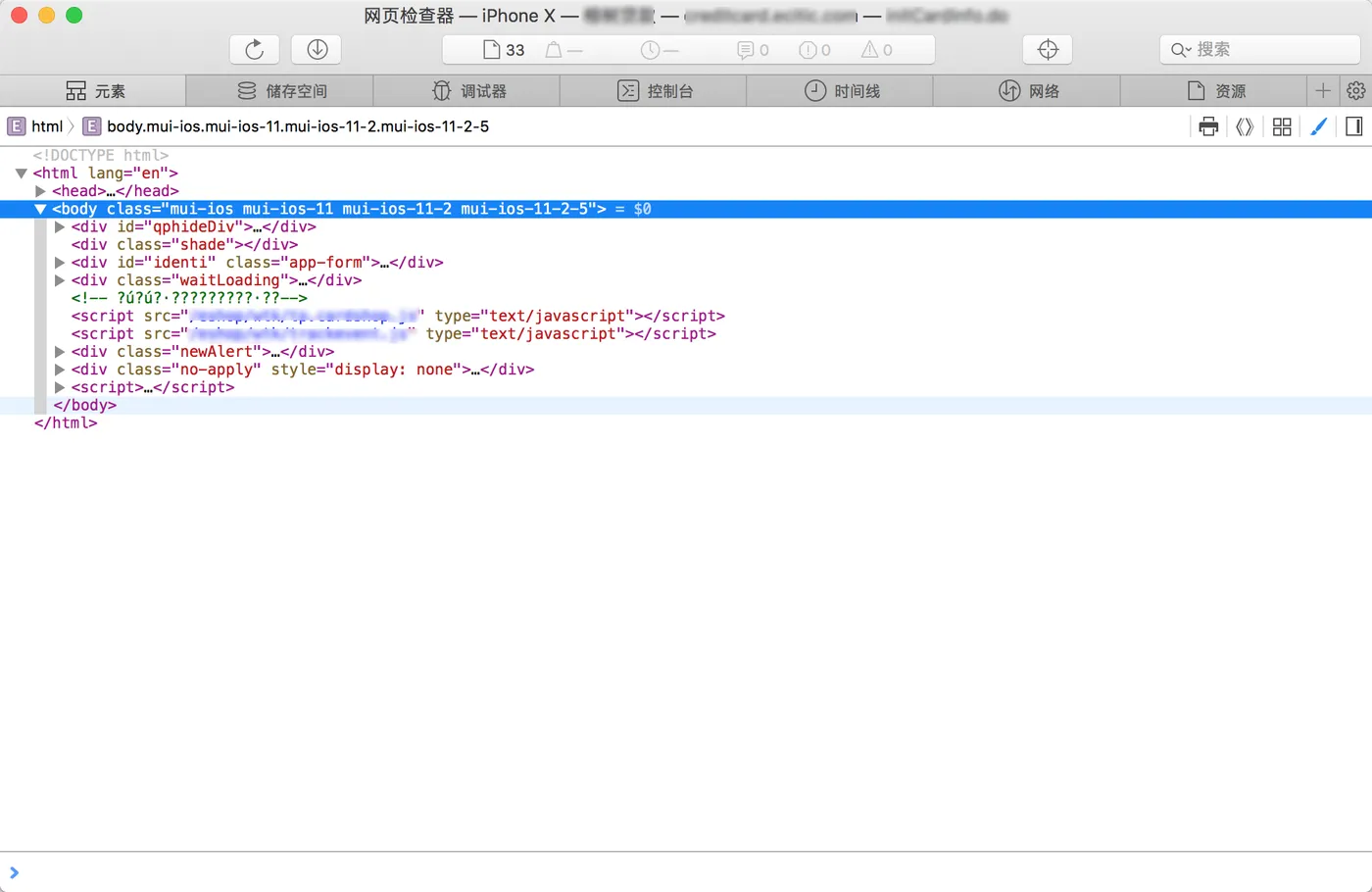Show resource count 33 in dashboard
1372x892 pixels.
pos(504,50)
